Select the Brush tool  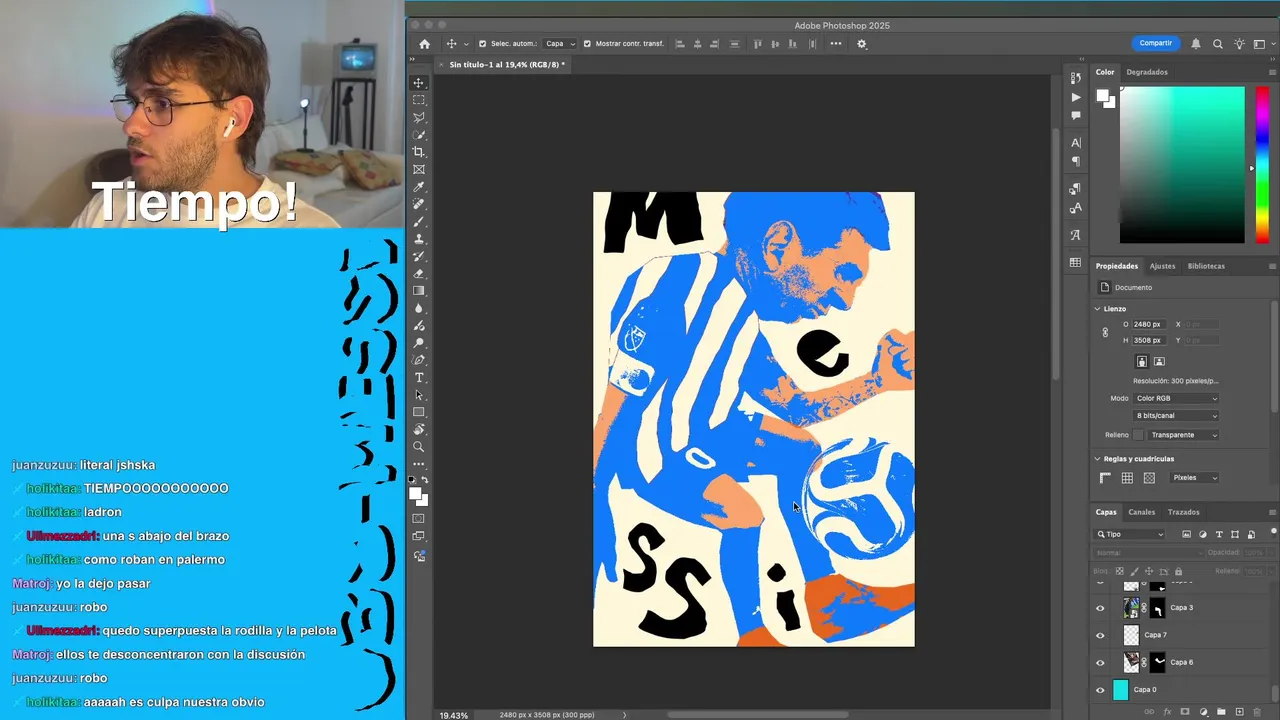coord(419,221)
